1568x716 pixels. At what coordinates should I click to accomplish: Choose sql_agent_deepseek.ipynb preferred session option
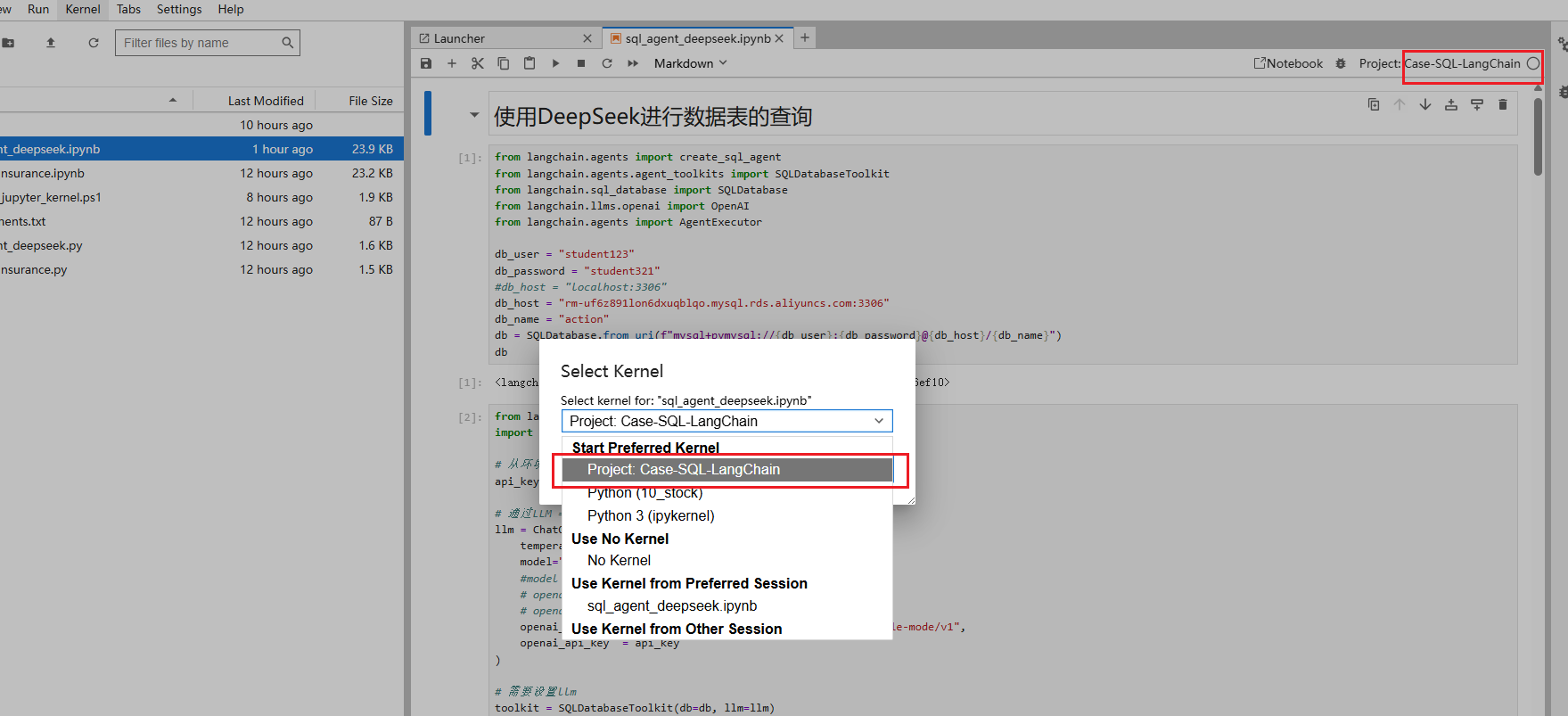point(727,605)
